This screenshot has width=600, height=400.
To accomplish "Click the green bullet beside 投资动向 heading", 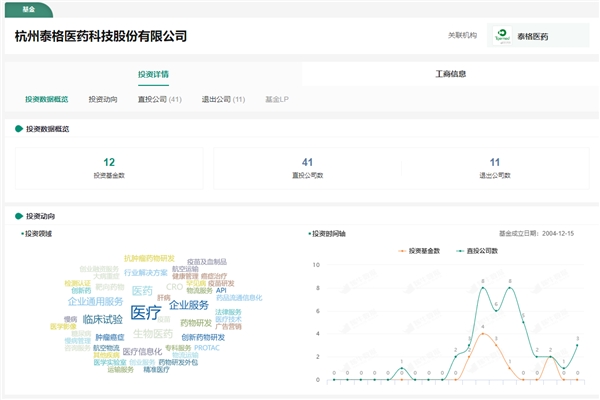I will click(19, 216).
